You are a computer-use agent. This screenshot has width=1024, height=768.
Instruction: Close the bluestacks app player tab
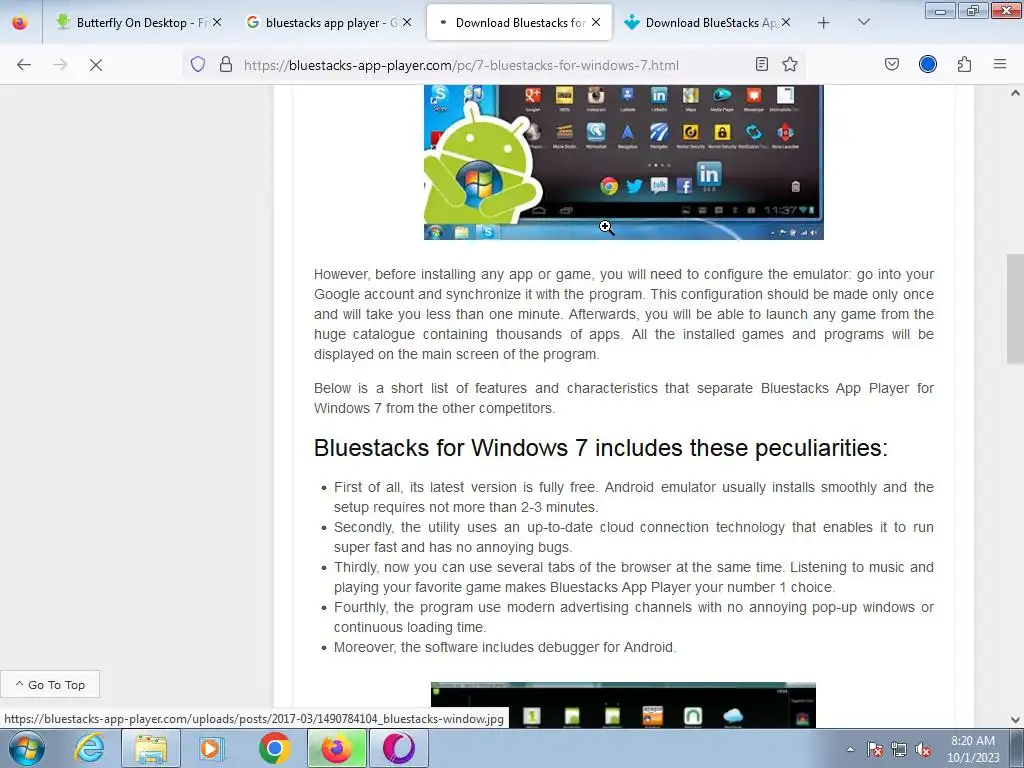click(407, 22)
